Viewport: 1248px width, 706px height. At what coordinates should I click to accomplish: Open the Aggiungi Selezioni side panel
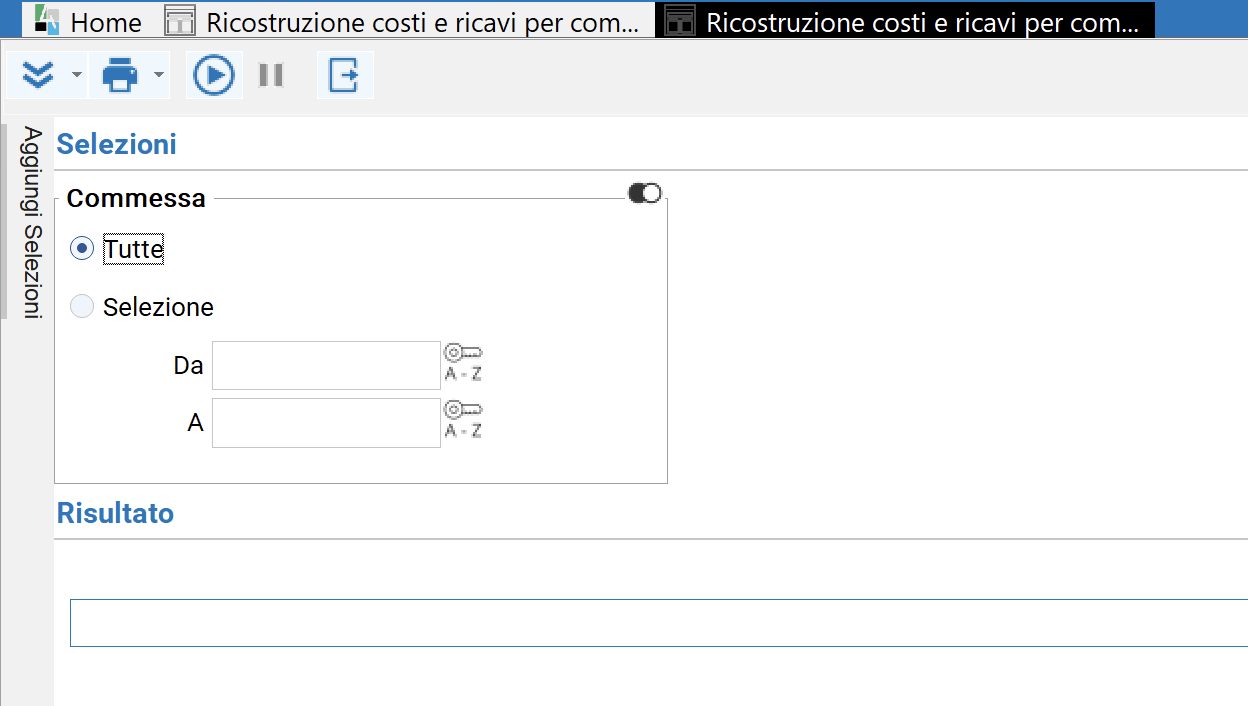tap(32, 222)
